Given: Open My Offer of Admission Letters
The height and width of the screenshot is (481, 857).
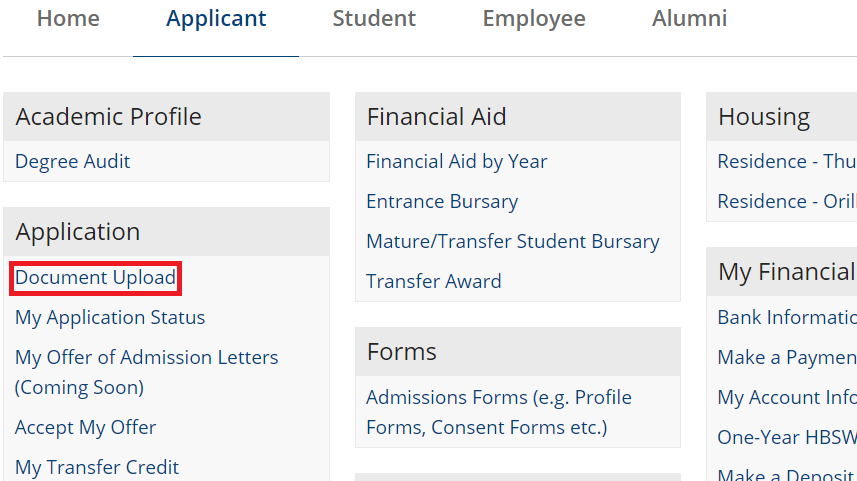Looking at the screenshot, I should (x=146, y=358).
